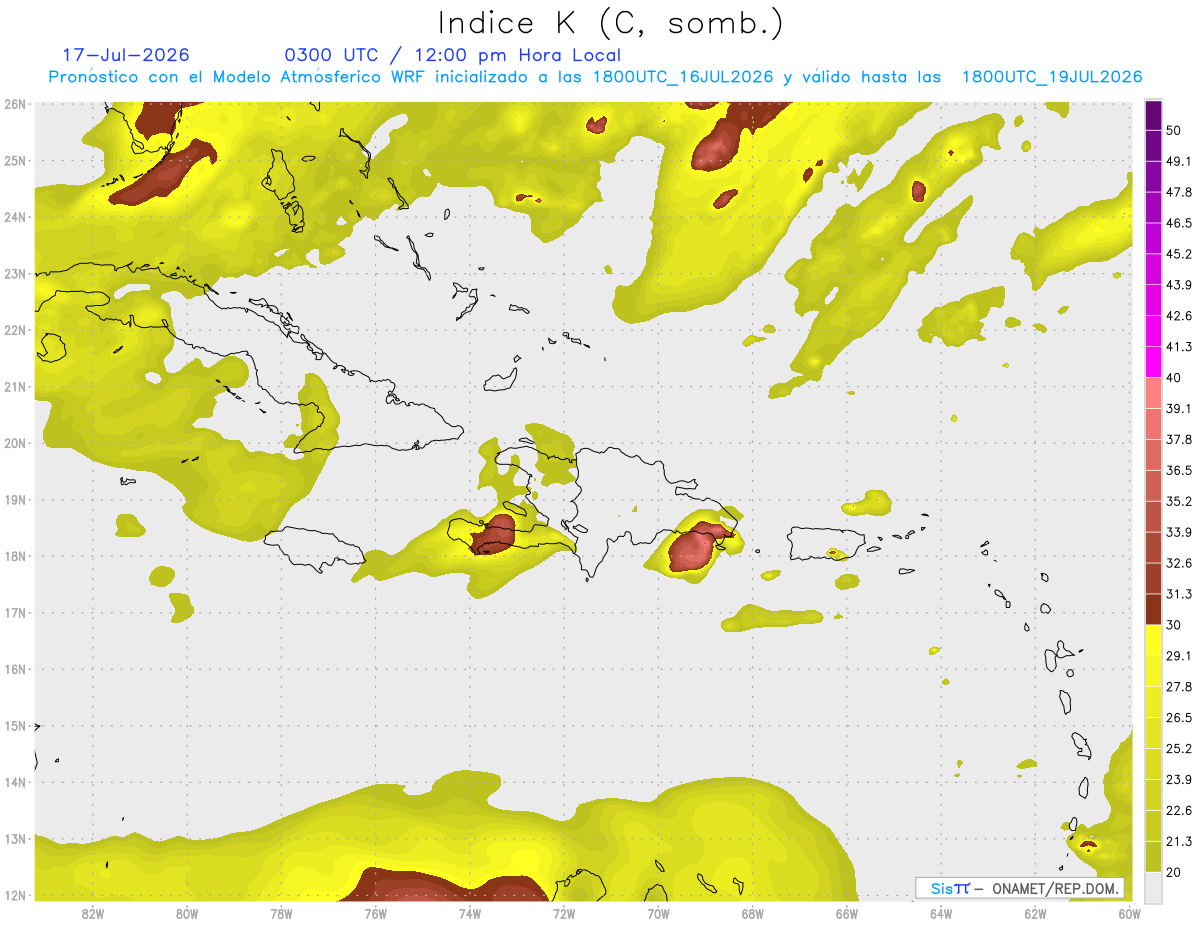Click the "16N" latitude label
Image resolution: width=1200 pixels, height=927 pixels.
coord(14,669)
